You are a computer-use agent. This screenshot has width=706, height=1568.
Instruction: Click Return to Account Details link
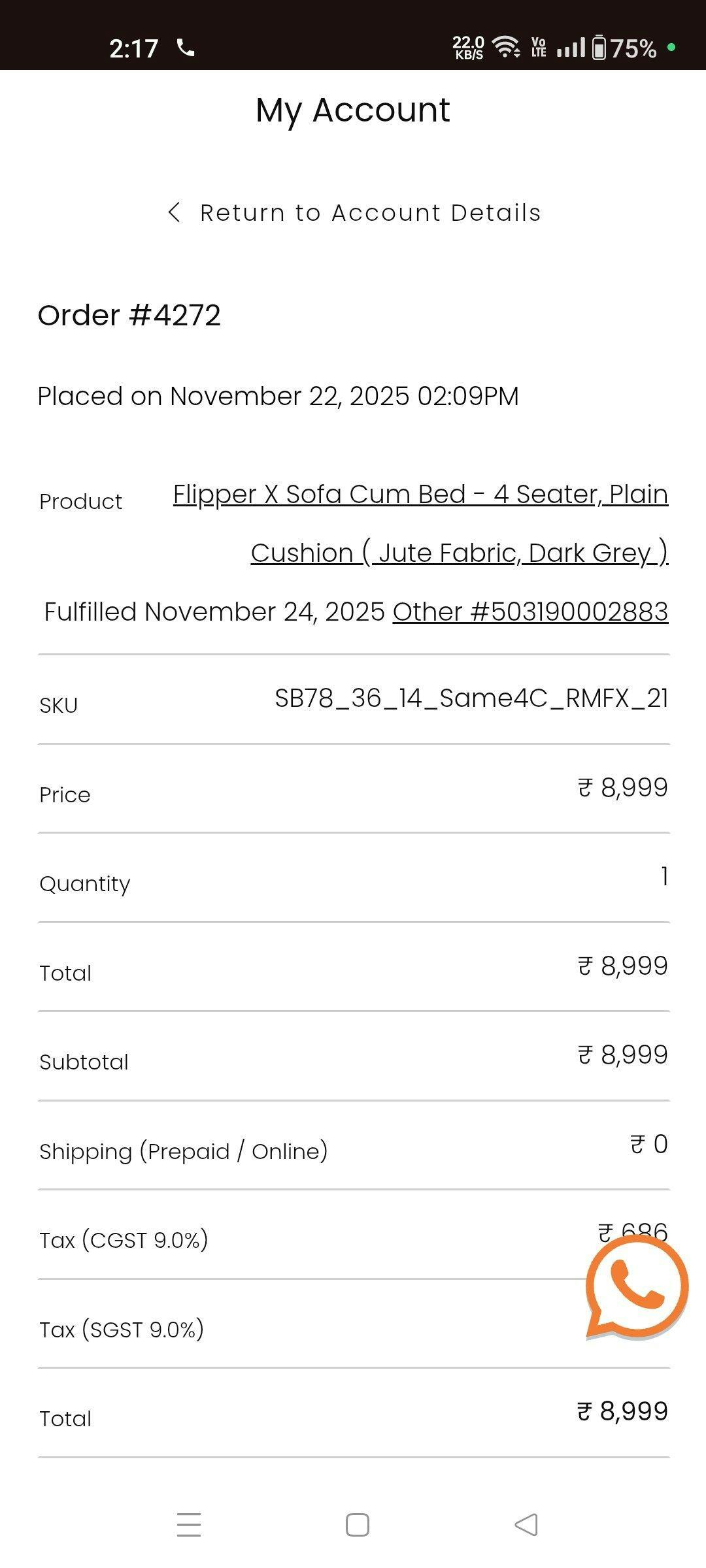tap(370, 213)
